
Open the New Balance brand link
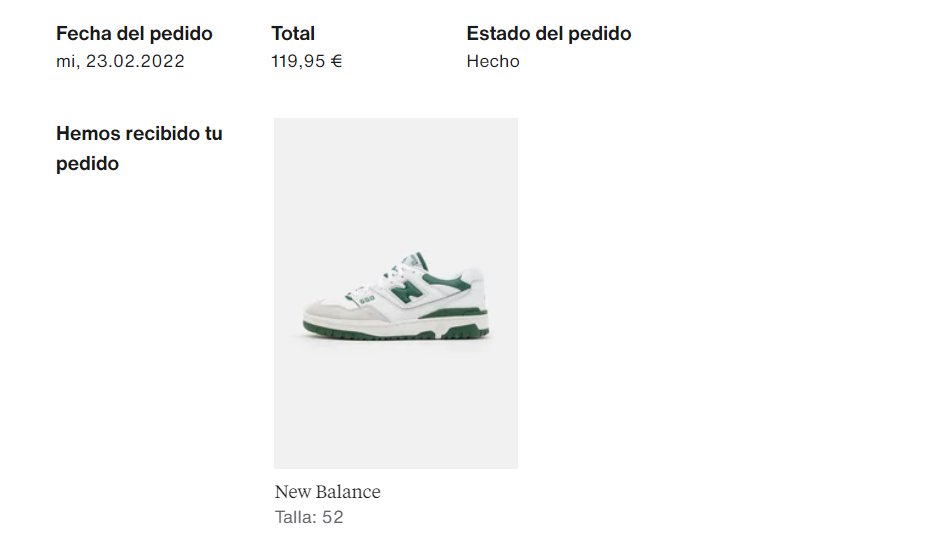pyautogui.click(x=327, y=492)
